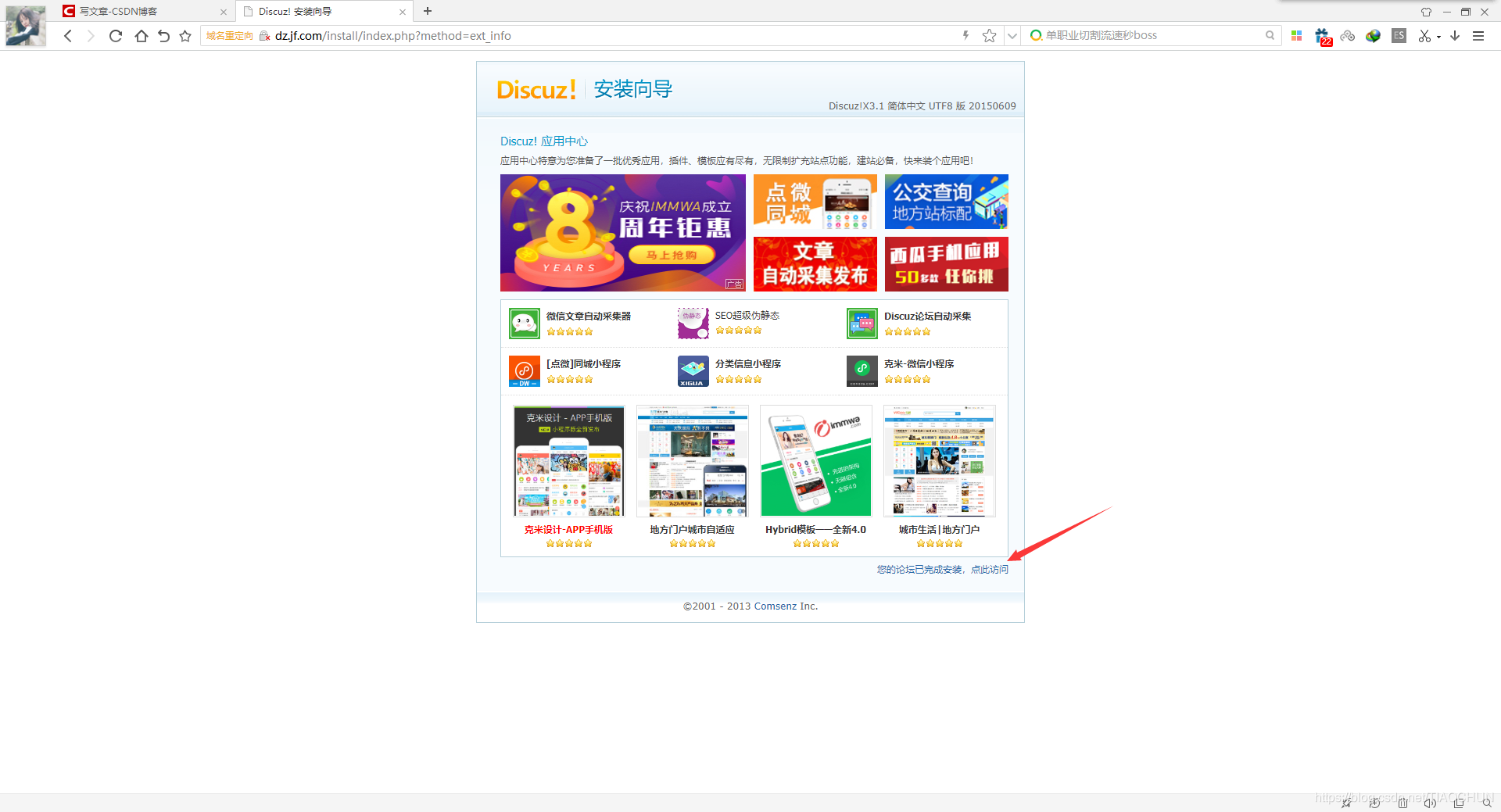The image size is (1501, 812).
Task: Click the lightning speed-mode icon in address bar
Action: point(966,35)
